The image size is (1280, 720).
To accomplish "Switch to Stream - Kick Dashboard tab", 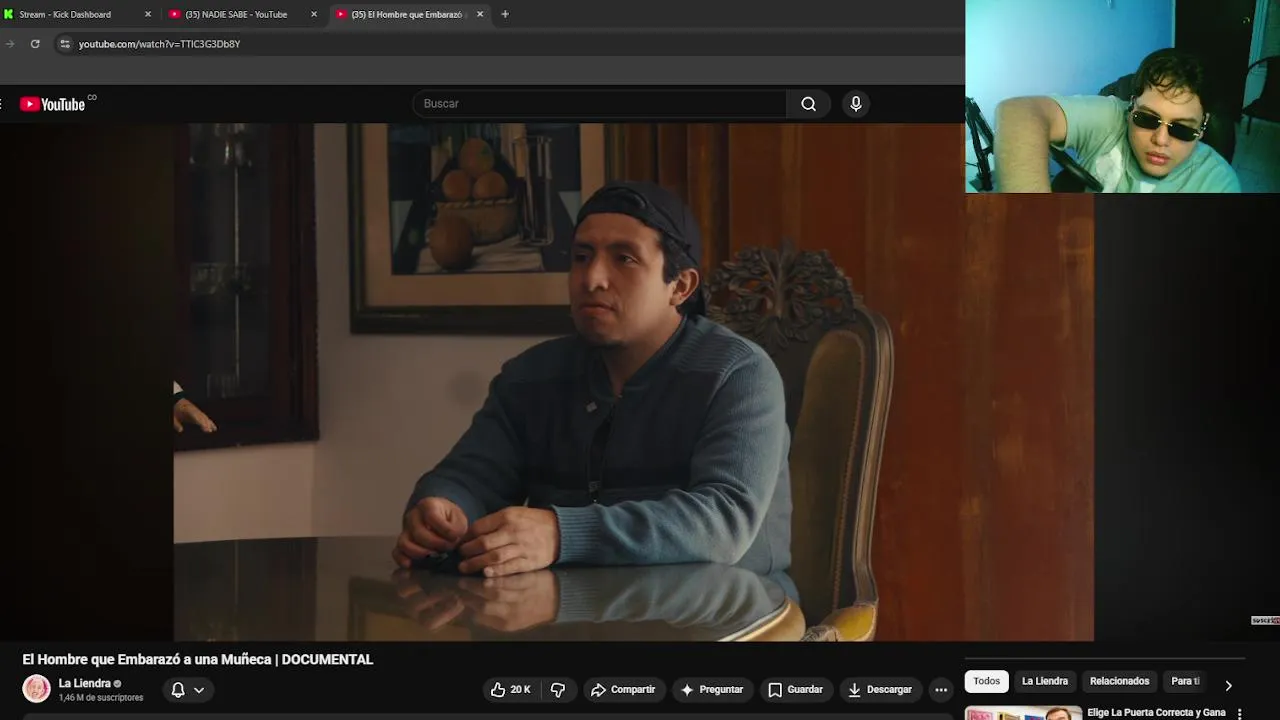I will click(78, 14).
